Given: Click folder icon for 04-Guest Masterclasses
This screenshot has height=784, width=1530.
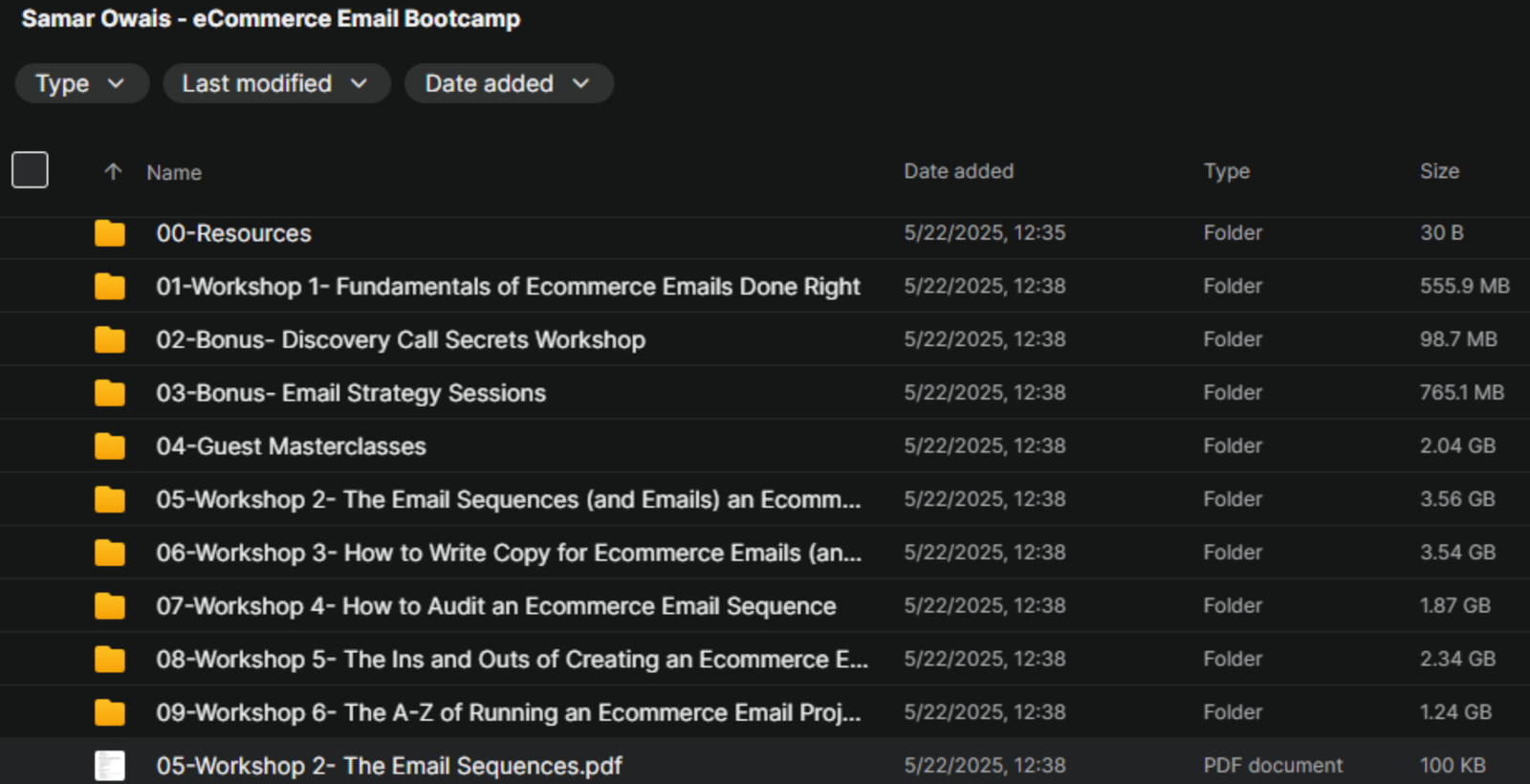Looking at the screenshot, I should (x=110, y=446).
